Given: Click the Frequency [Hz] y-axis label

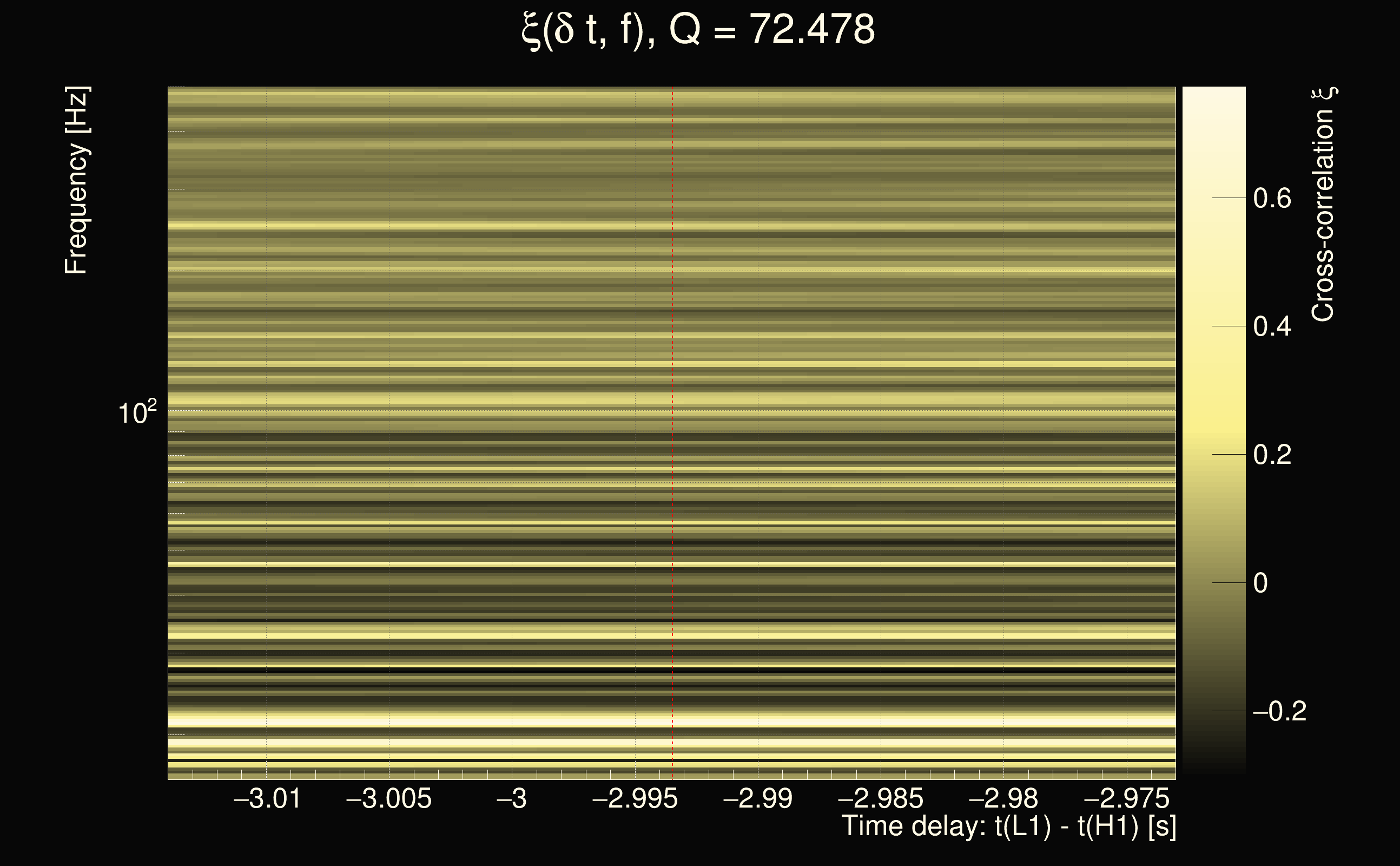Looking at the screenshot, I should 76,180.
